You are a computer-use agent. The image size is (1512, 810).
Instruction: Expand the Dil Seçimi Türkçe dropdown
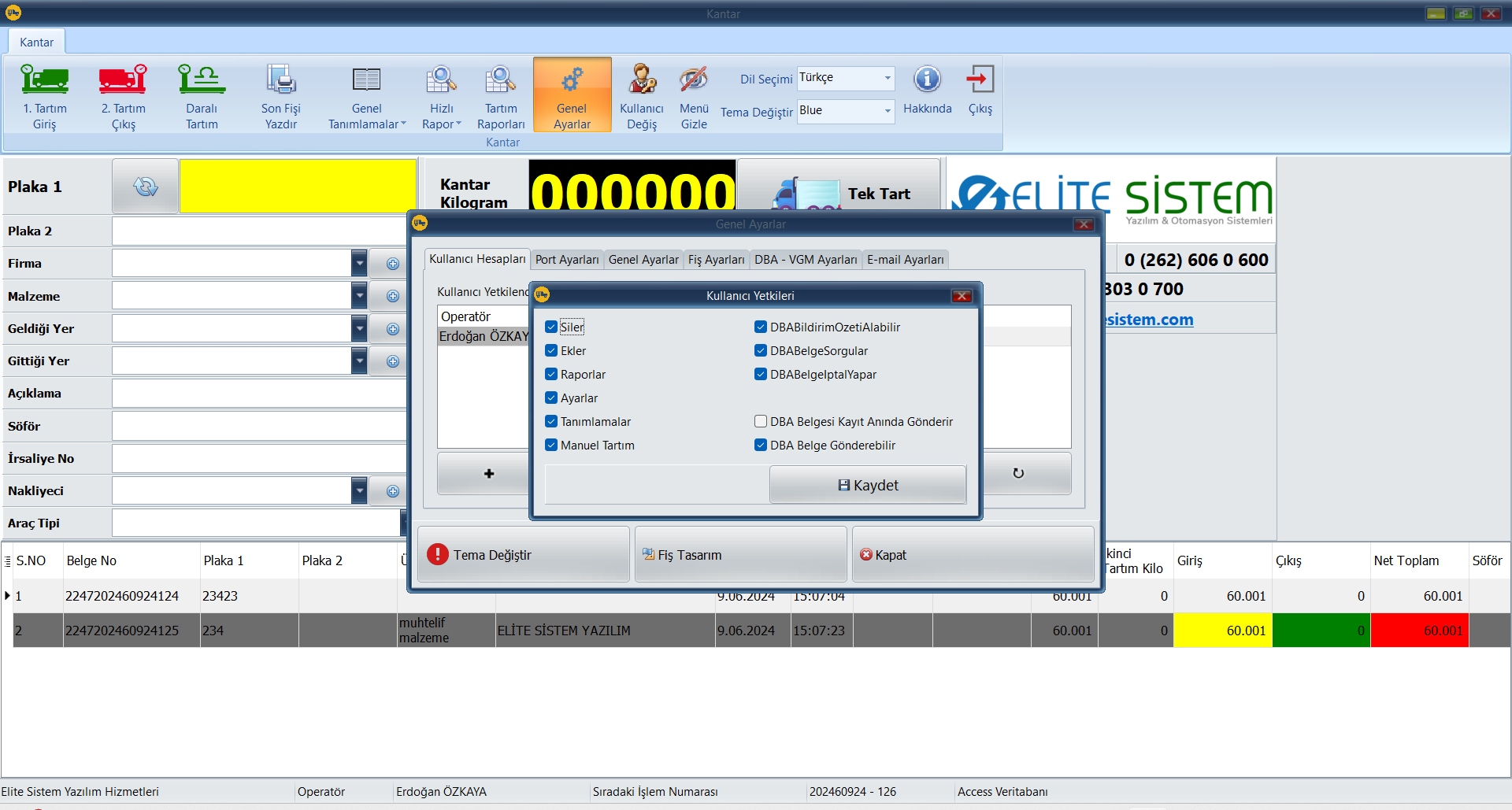(888, 78)
